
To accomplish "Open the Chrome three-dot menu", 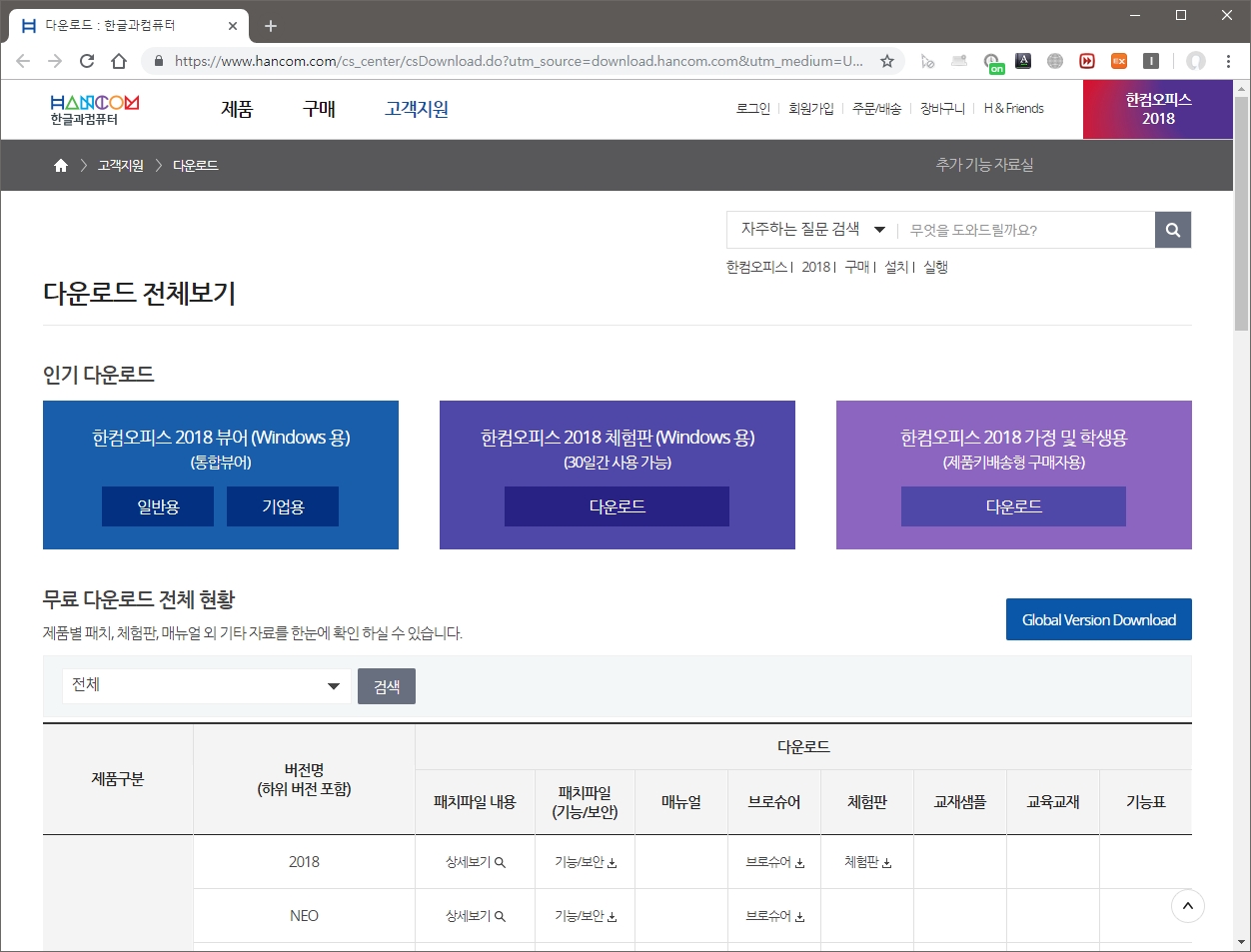I will coord(1228,61).
